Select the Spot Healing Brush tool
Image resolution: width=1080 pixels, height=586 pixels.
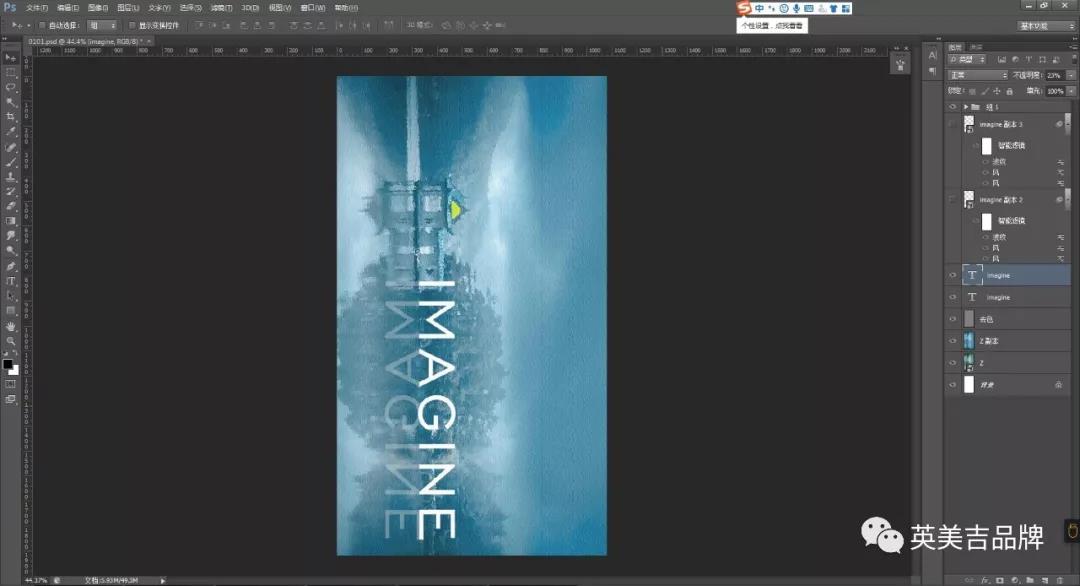pos(10,147)
